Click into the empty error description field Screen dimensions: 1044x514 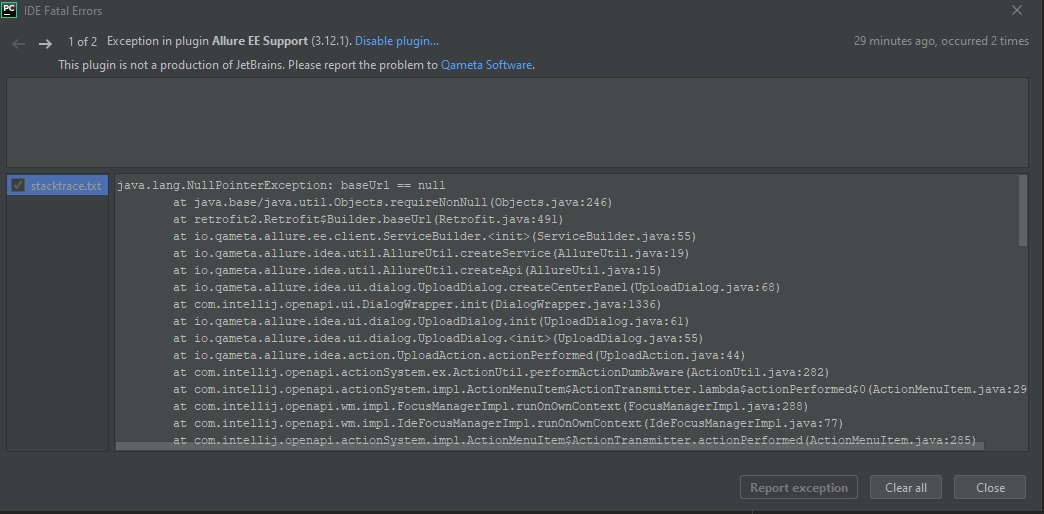[517, 123]
